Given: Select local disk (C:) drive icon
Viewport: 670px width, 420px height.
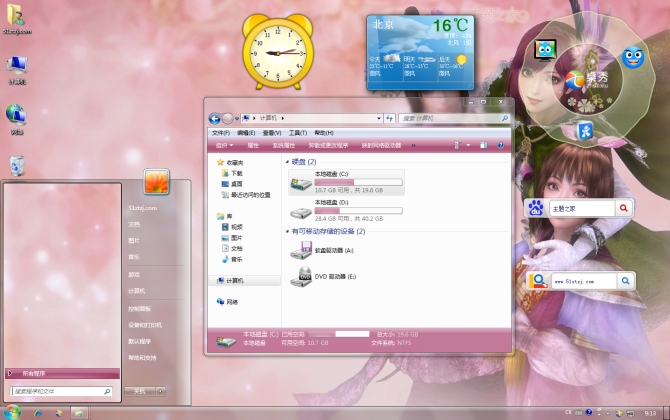Looking at the screenshot, I should pyautogui.click(x=301, y=183).
